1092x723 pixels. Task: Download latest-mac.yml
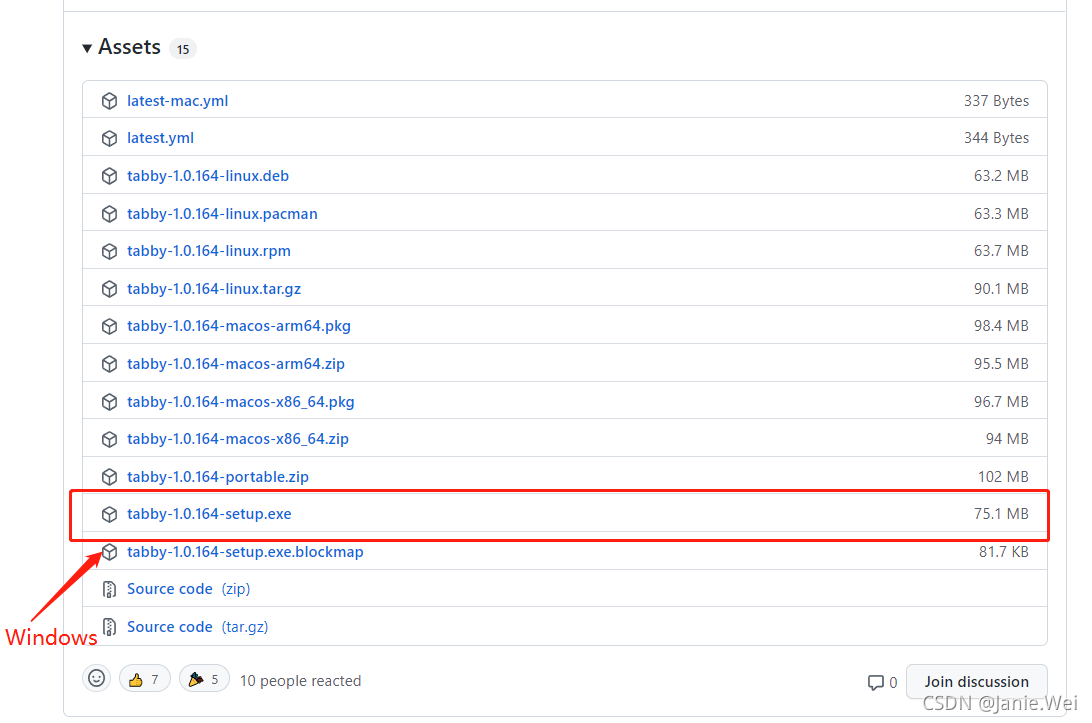coord(178,101)
